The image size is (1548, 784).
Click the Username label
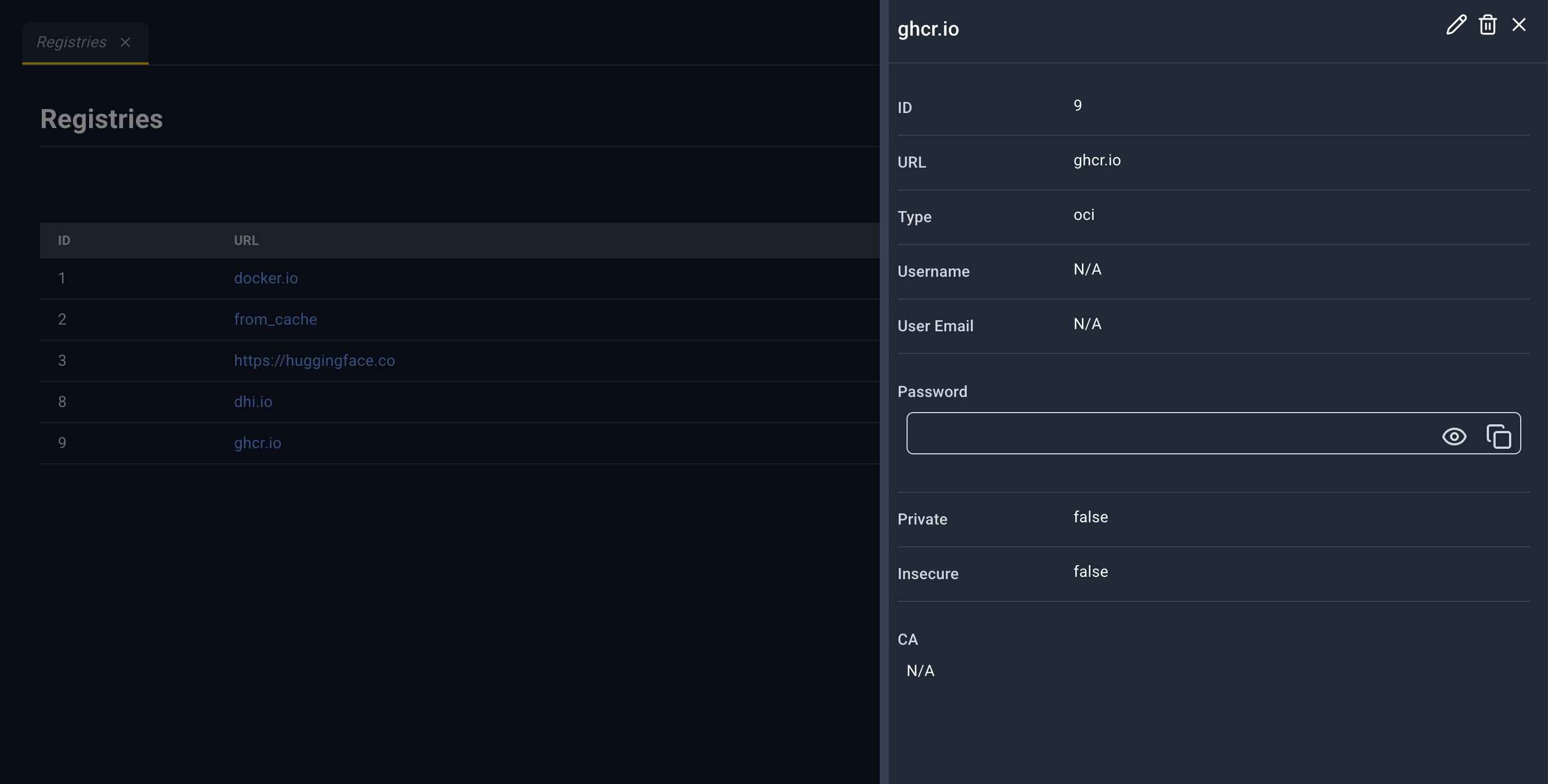coord(933,272)
